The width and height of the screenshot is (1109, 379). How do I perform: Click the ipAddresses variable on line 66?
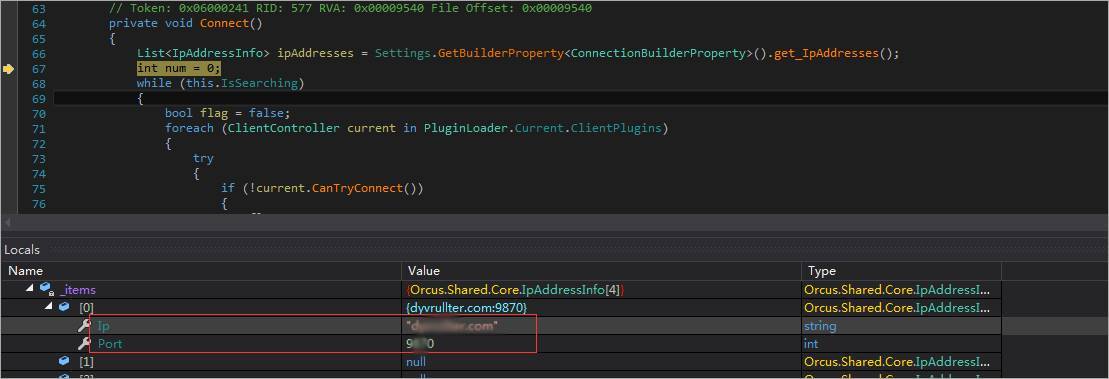click(315, 54)
